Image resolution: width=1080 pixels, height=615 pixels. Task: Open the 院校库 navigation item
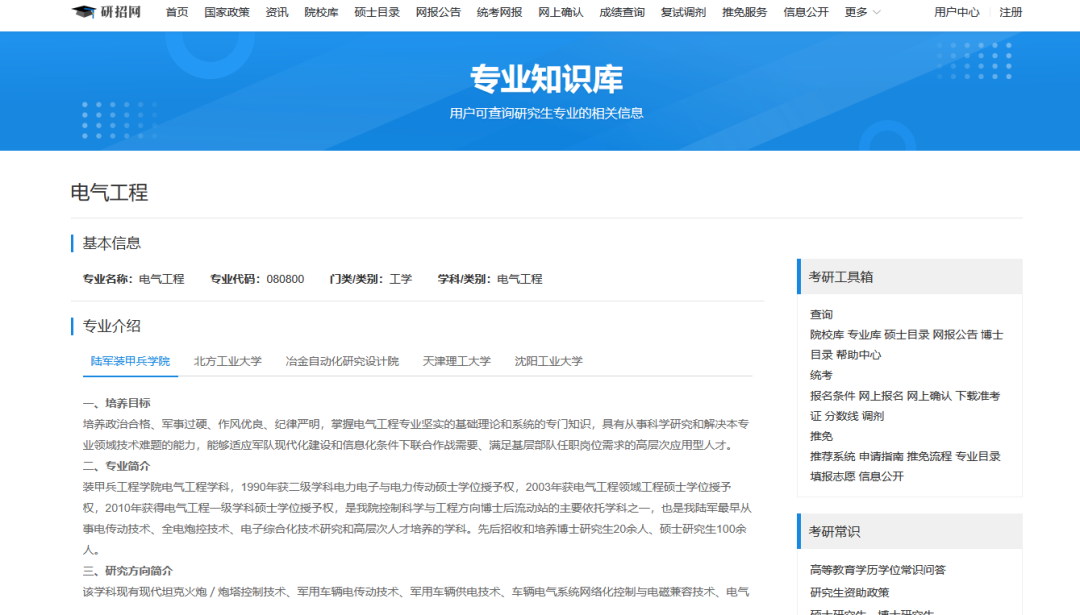tap(321, 12)
